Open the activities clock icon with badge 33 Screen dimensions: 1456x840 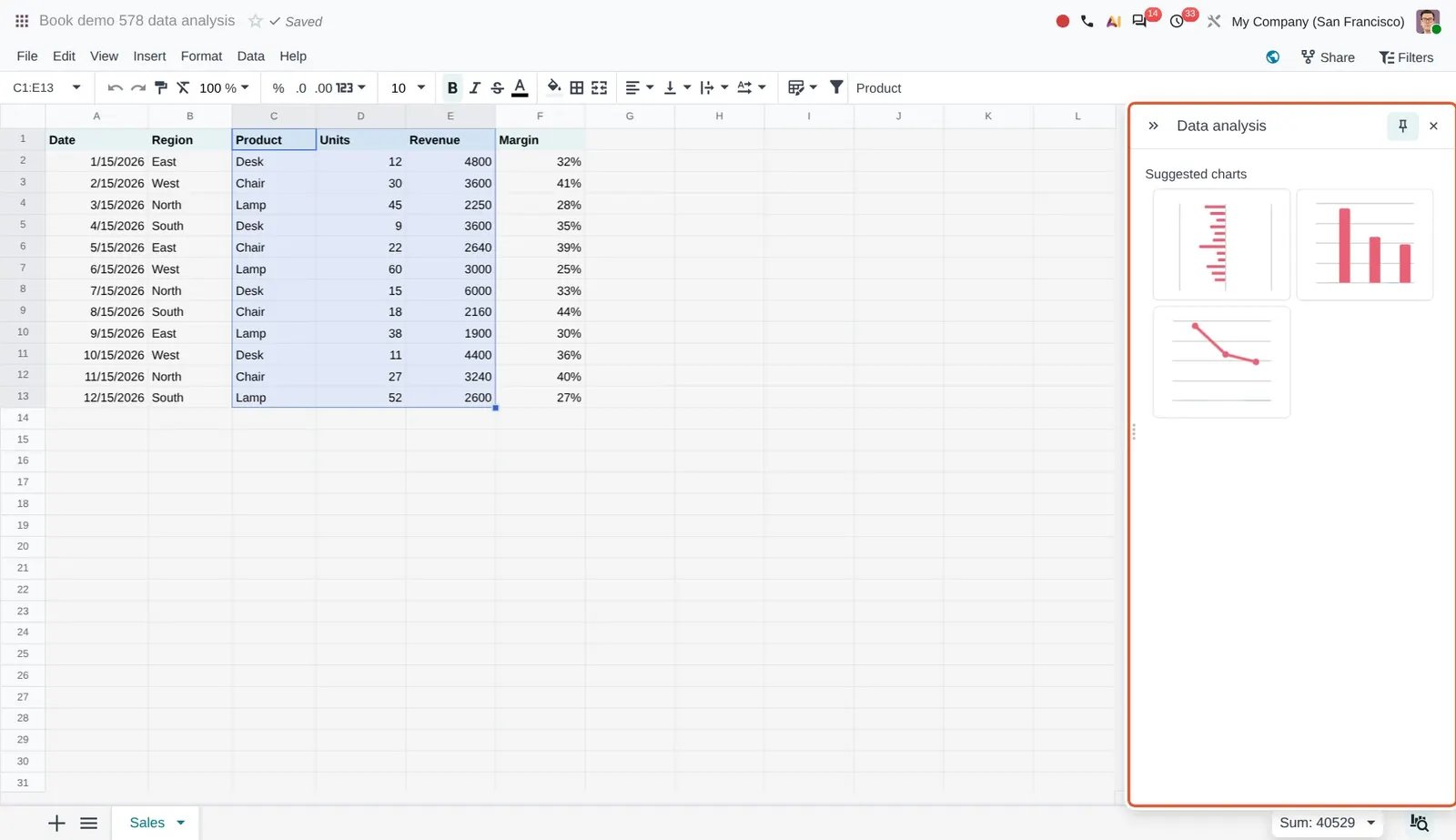[x=1177, y=21]
